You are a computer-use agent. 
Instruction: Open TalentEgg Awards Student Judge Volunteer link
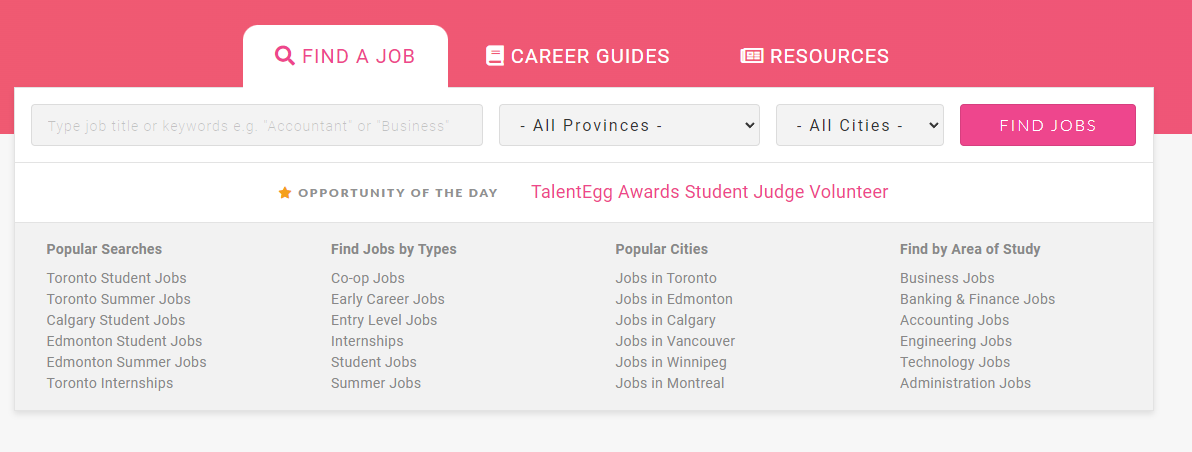[x=709, y=192]
